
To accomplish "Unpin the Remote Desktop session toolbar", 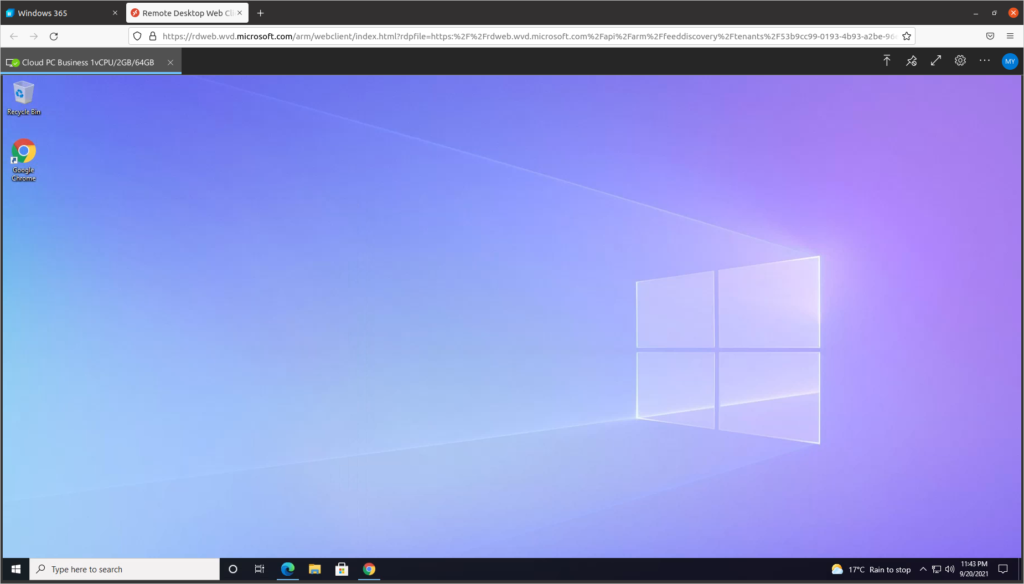I will (912, 61).
